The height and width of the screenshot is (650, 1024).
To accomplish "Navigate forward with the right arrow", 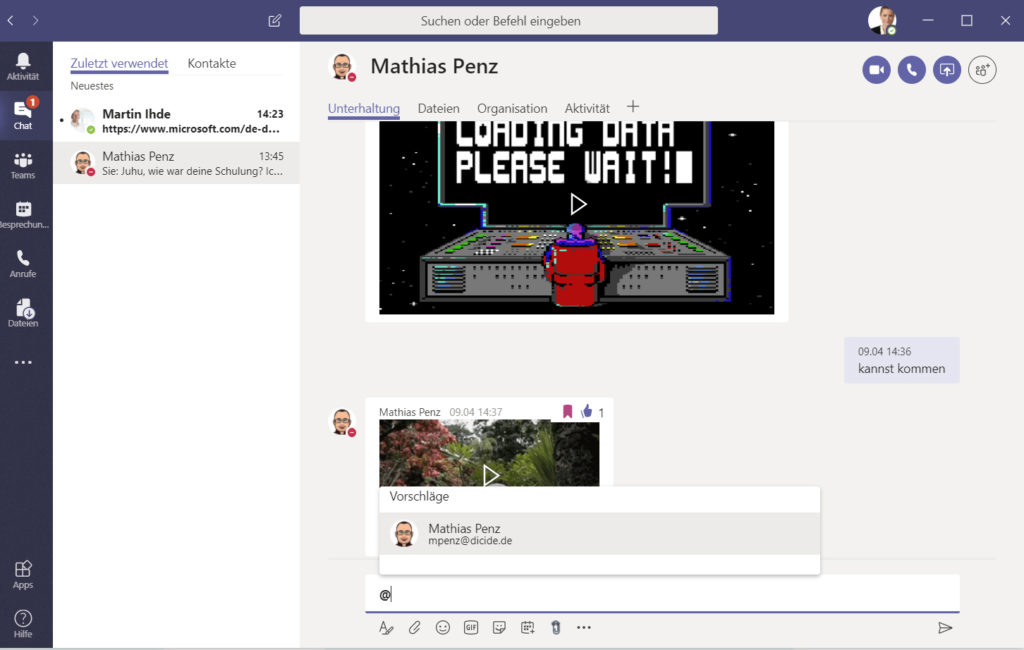I will (35, 21).
